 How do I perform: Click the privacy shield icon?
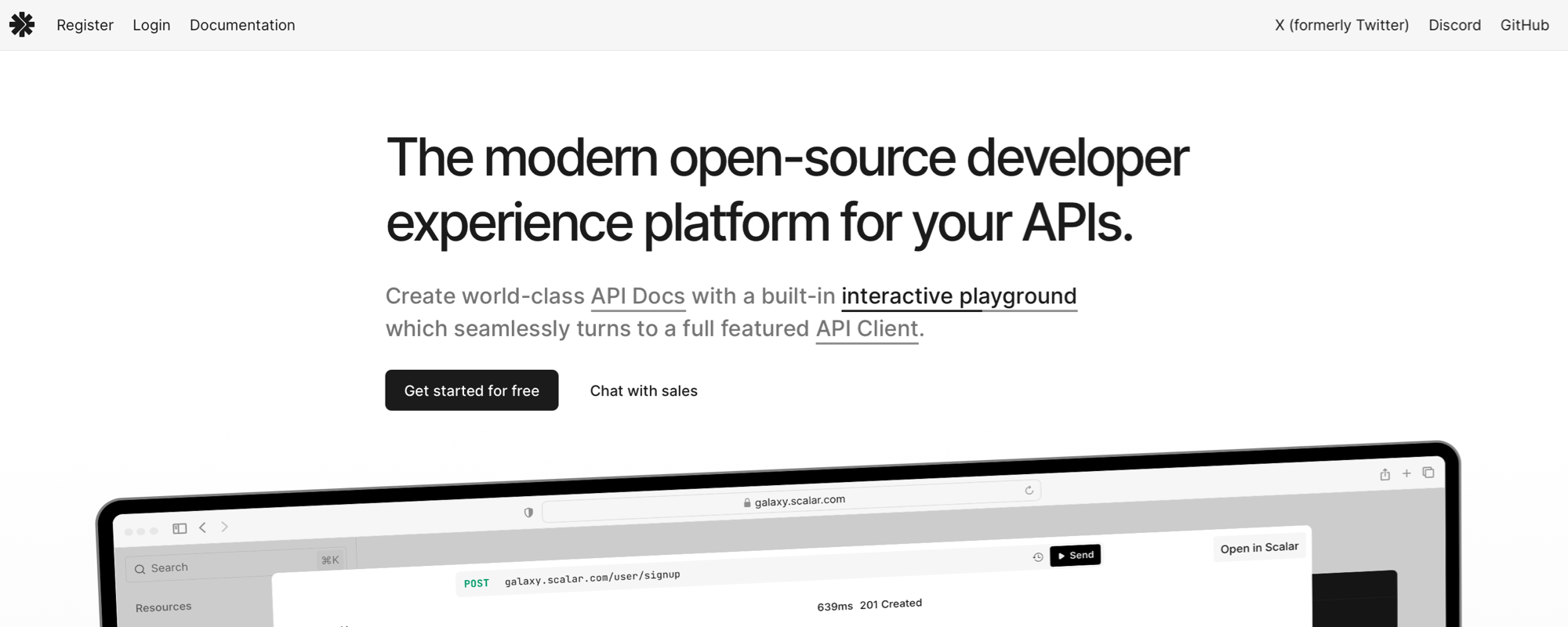[x=528, y=513]
